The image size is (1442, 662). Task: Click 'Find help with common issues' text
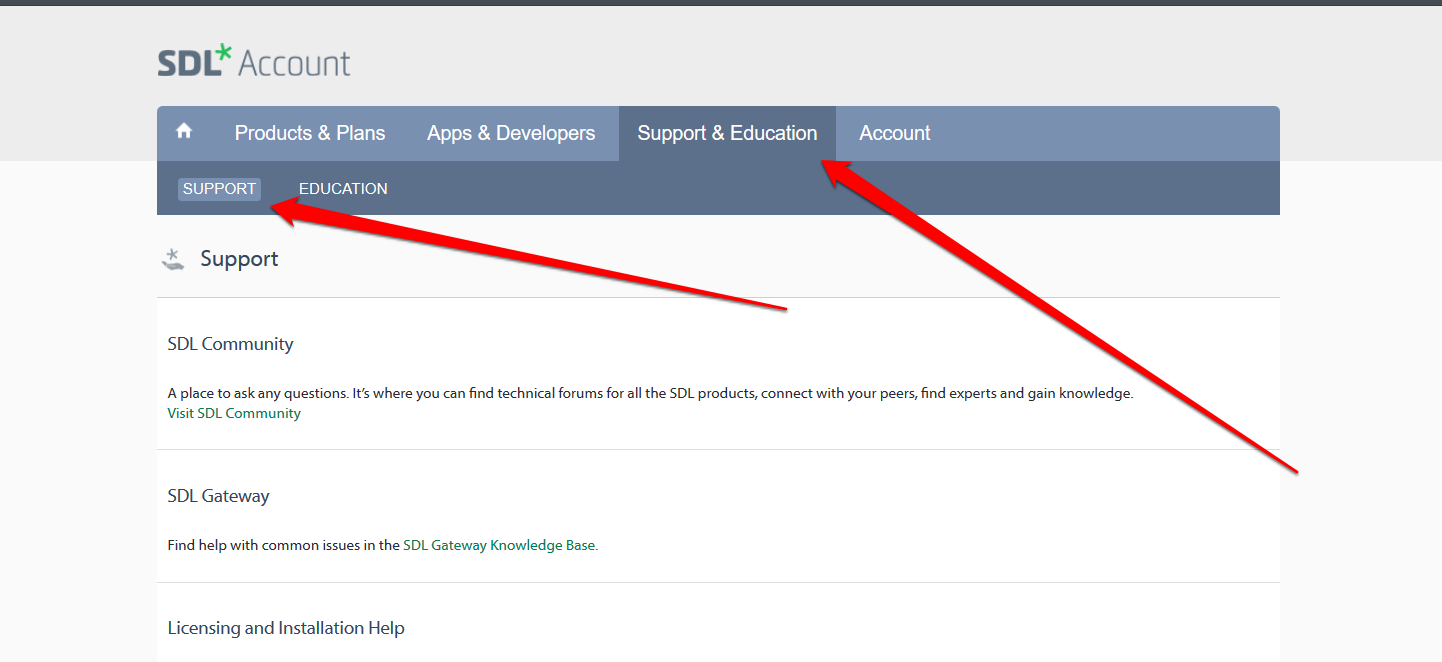coord(284,545)
